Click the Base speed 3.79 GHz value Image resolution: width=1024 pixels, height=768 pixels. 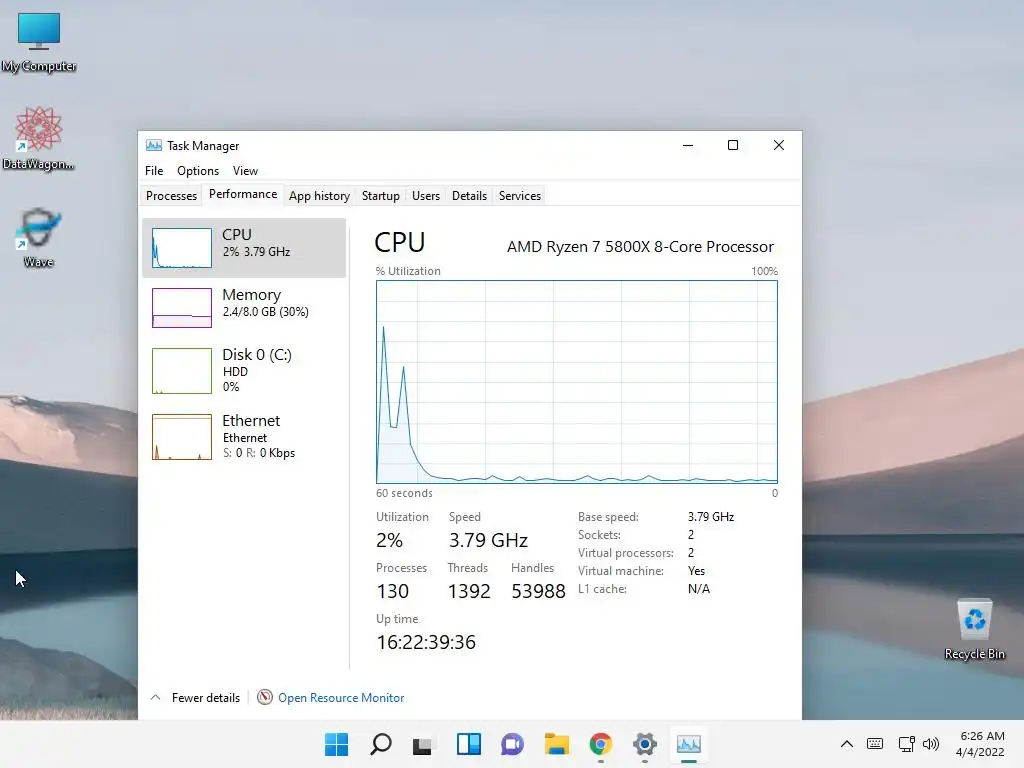(711, 517)
